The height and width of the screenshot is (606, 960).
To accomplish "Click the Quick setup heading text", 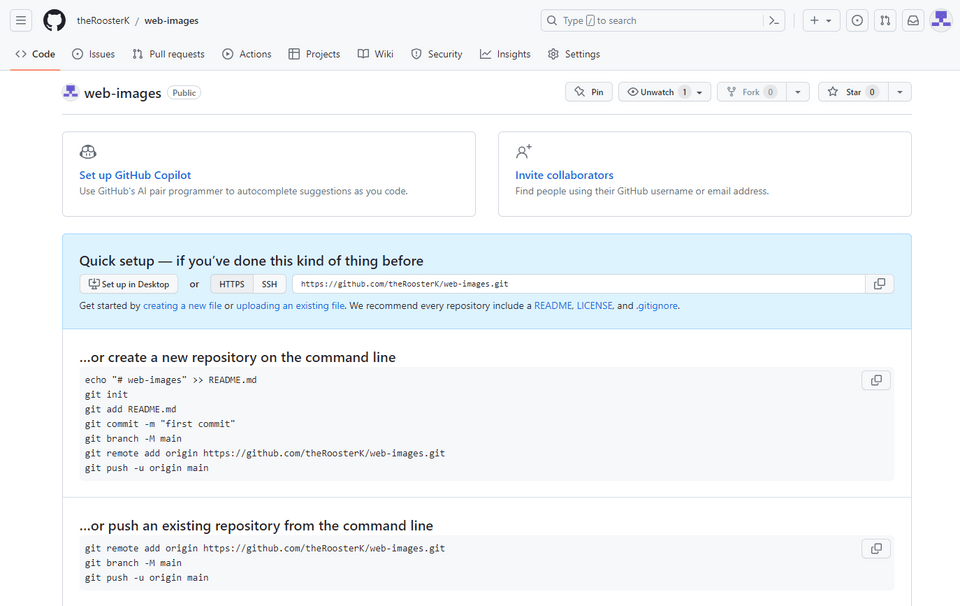I will [251, 261].
